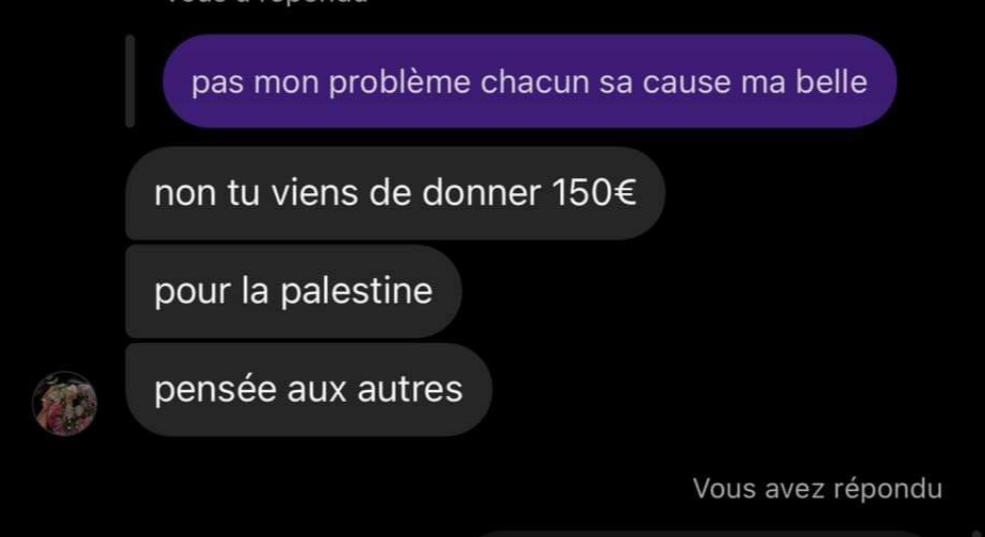Viewport: 985px width, 537px height.
Task: Select the 'non tu viens de donner 150€' message
Action: (395, 193)
